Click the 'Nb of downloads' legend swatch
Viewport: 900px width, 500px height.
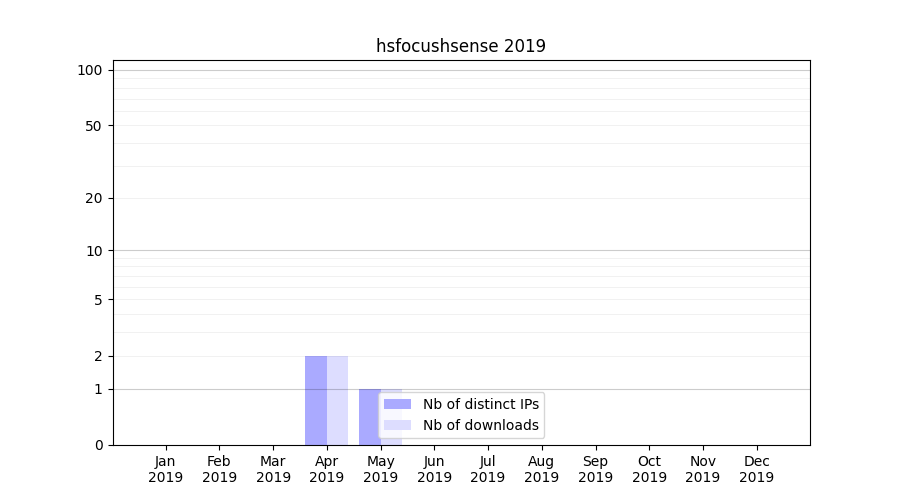[397, 425]
